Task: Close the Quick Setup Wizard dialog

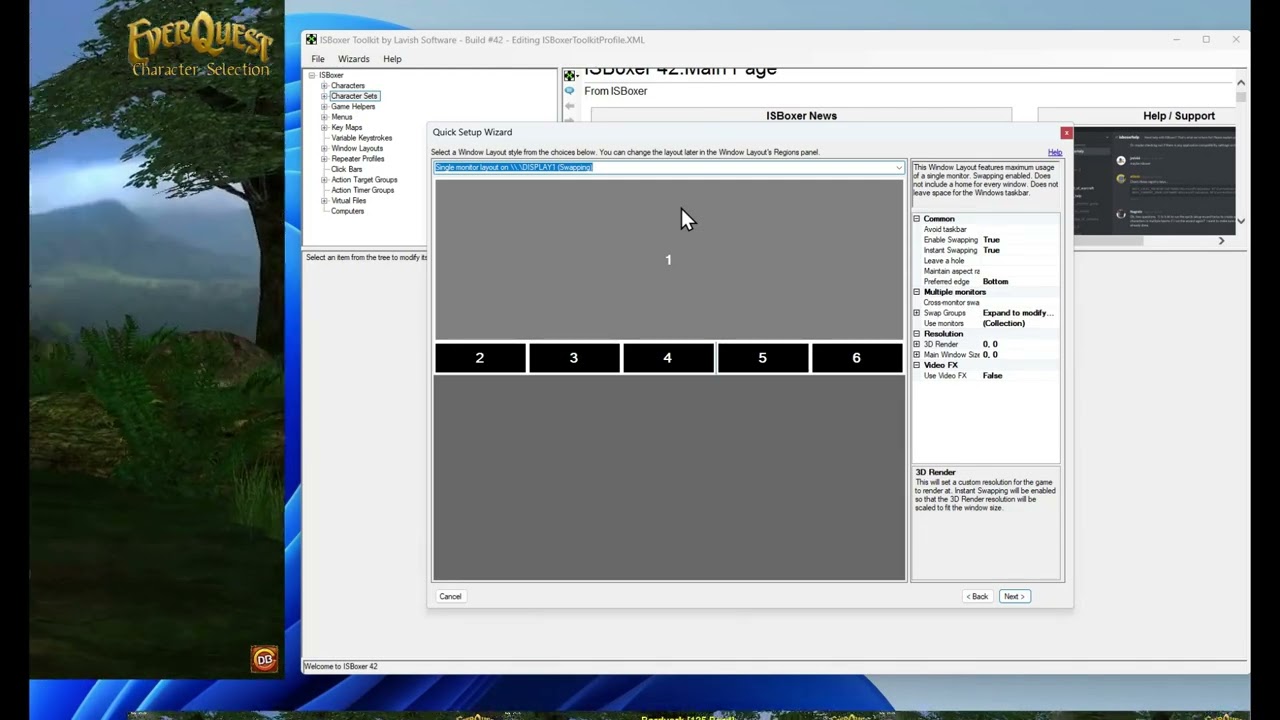Action: pos(1066,132)
